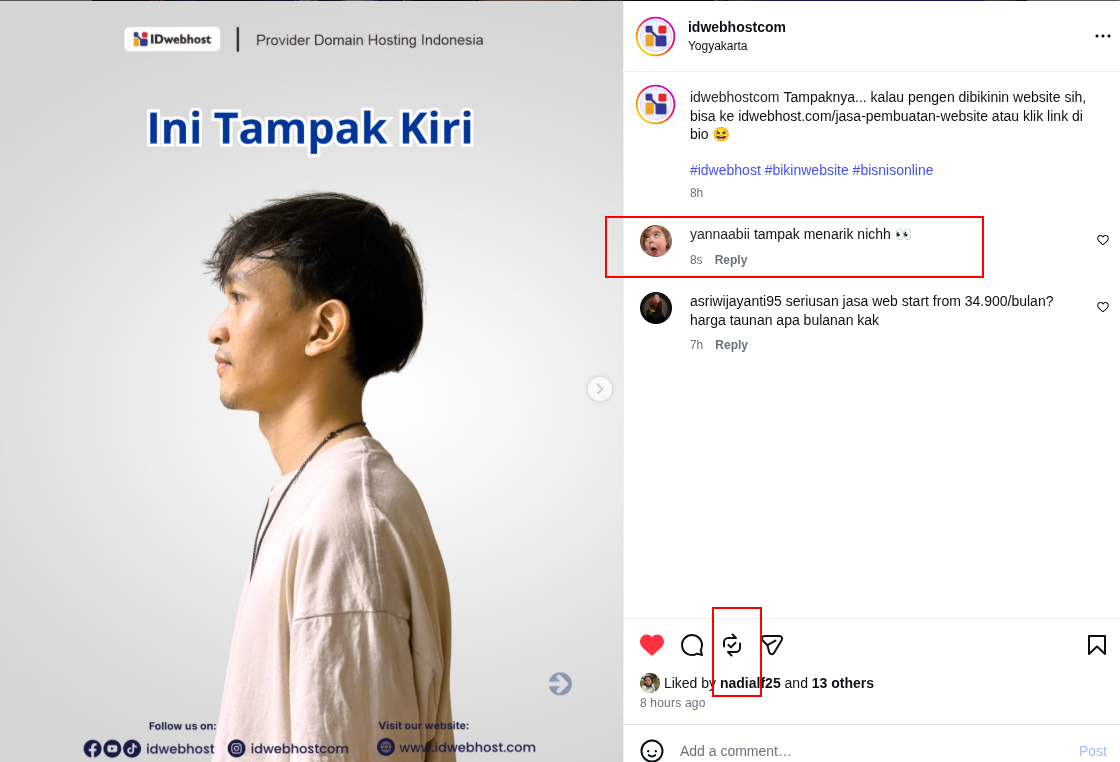Open Yogyakarta location link
The height and width of the screenshot is (762, 1120).
717,46
